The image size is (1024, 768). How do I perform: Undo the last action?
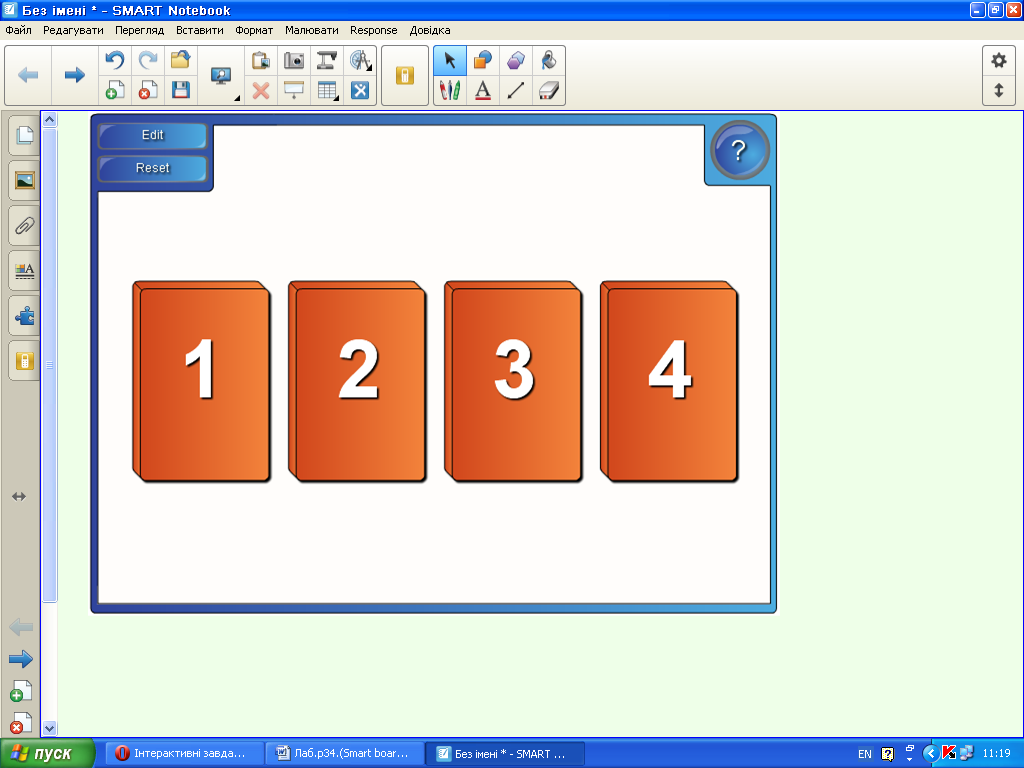[115, 60]
